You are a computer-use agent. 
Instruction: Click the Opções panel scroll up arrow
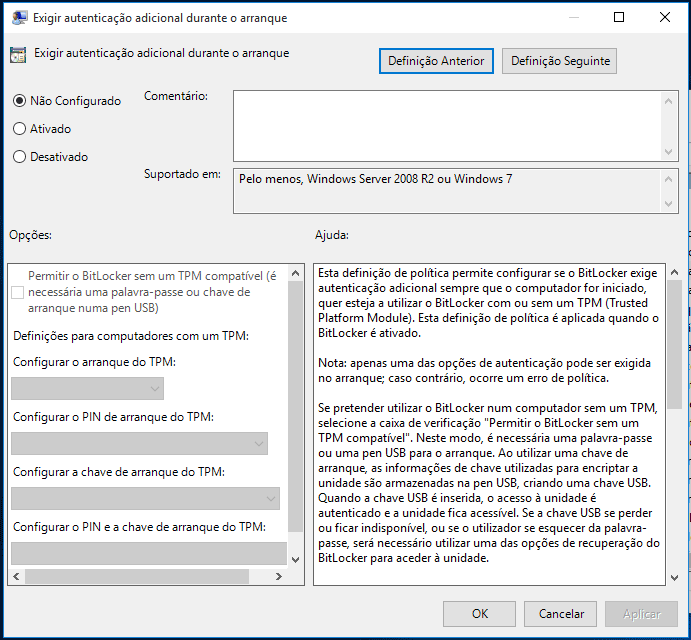[x=296, y=273]
